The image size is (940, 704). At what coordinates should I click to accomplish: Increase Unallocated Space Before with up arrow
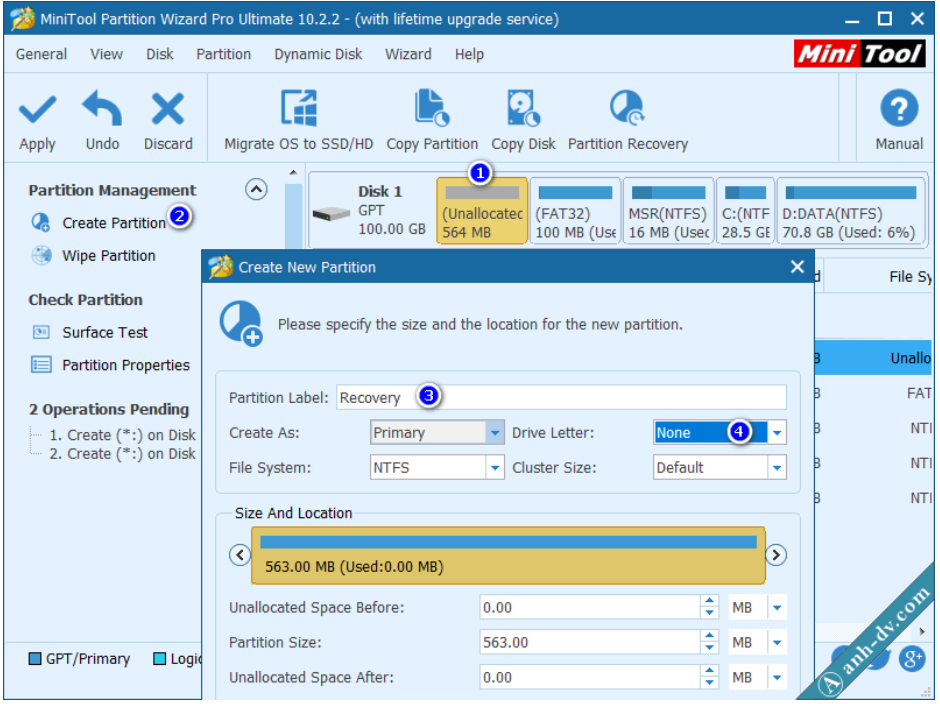(710, 601)
